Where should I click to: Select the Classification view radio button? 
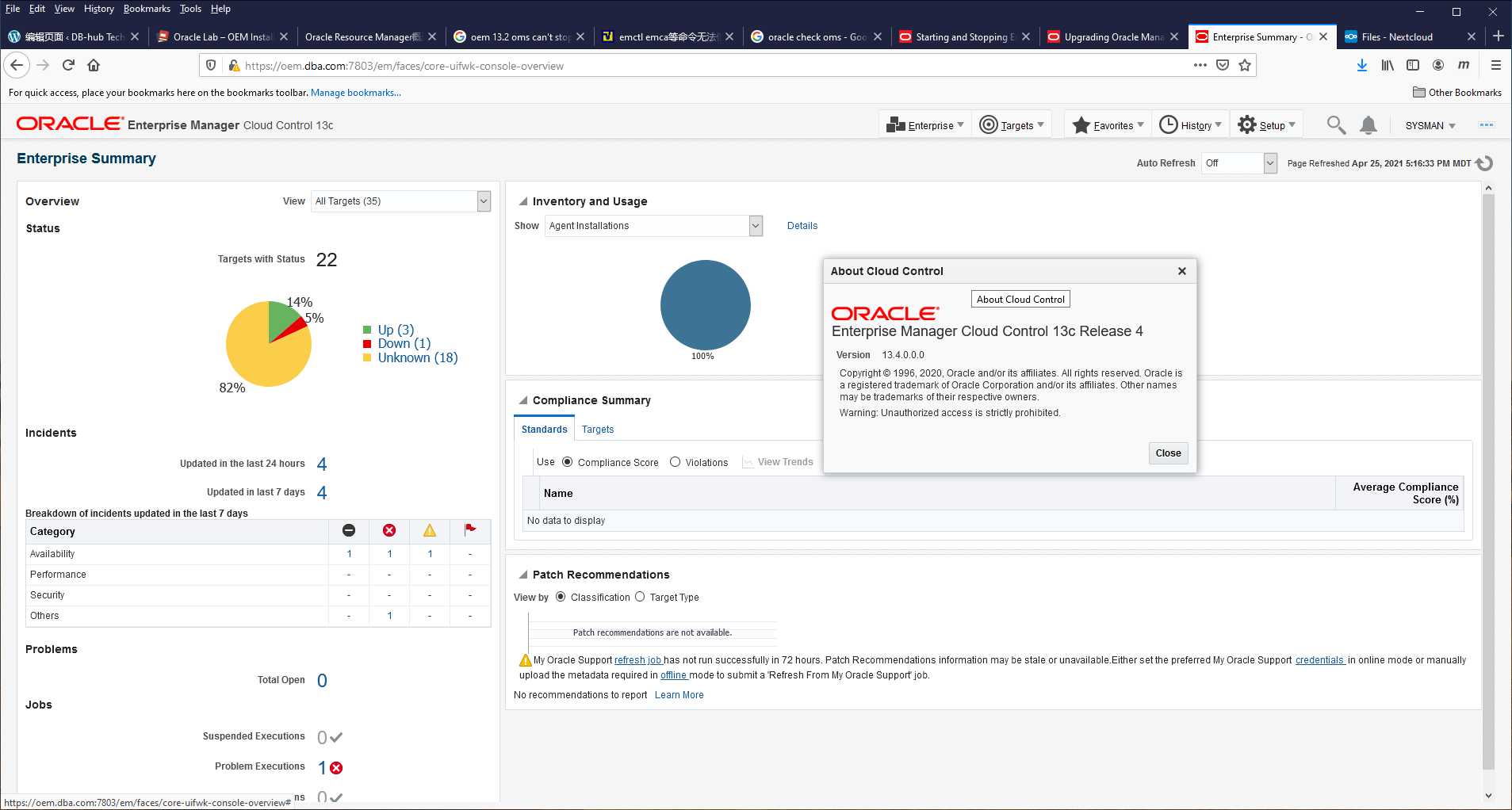561,597
